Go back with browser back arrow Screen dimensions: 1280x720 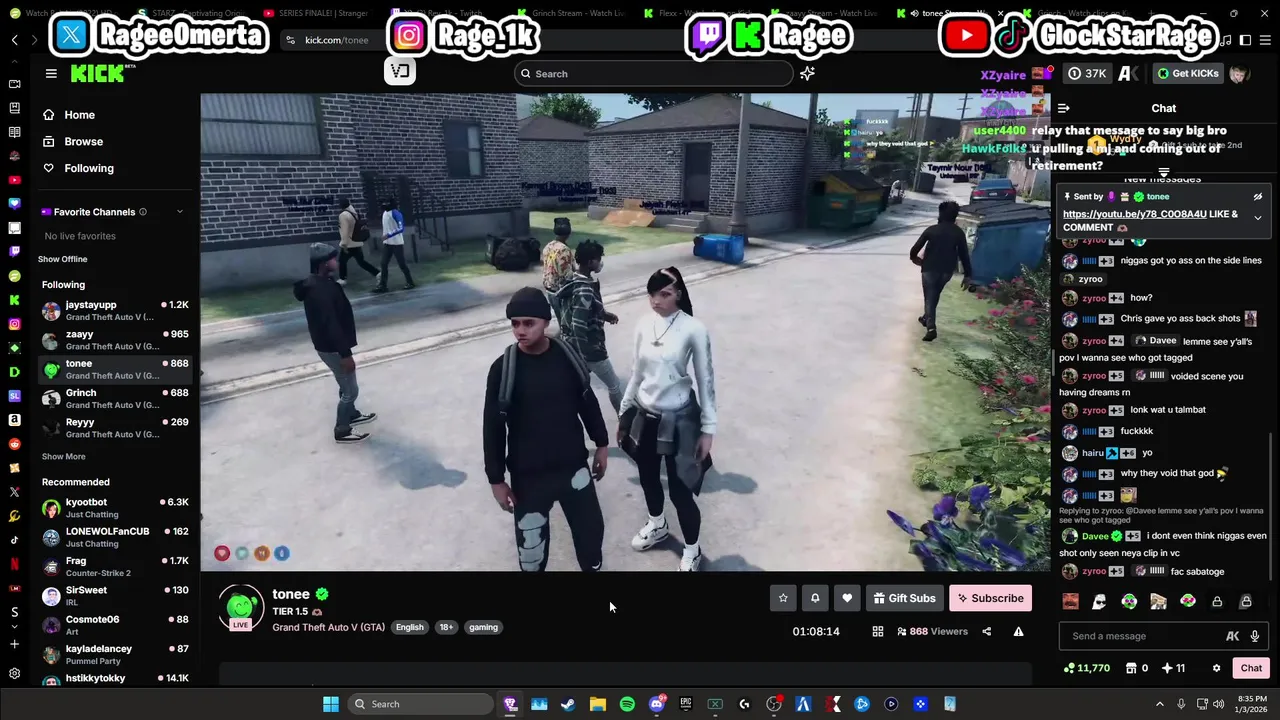[x=14, y=40]
